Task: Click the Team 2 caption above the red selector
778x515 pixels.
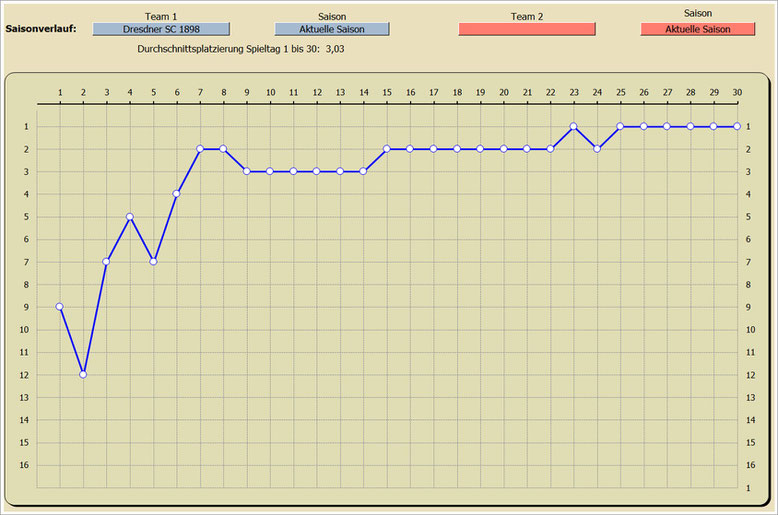Action: coord(527,16)
